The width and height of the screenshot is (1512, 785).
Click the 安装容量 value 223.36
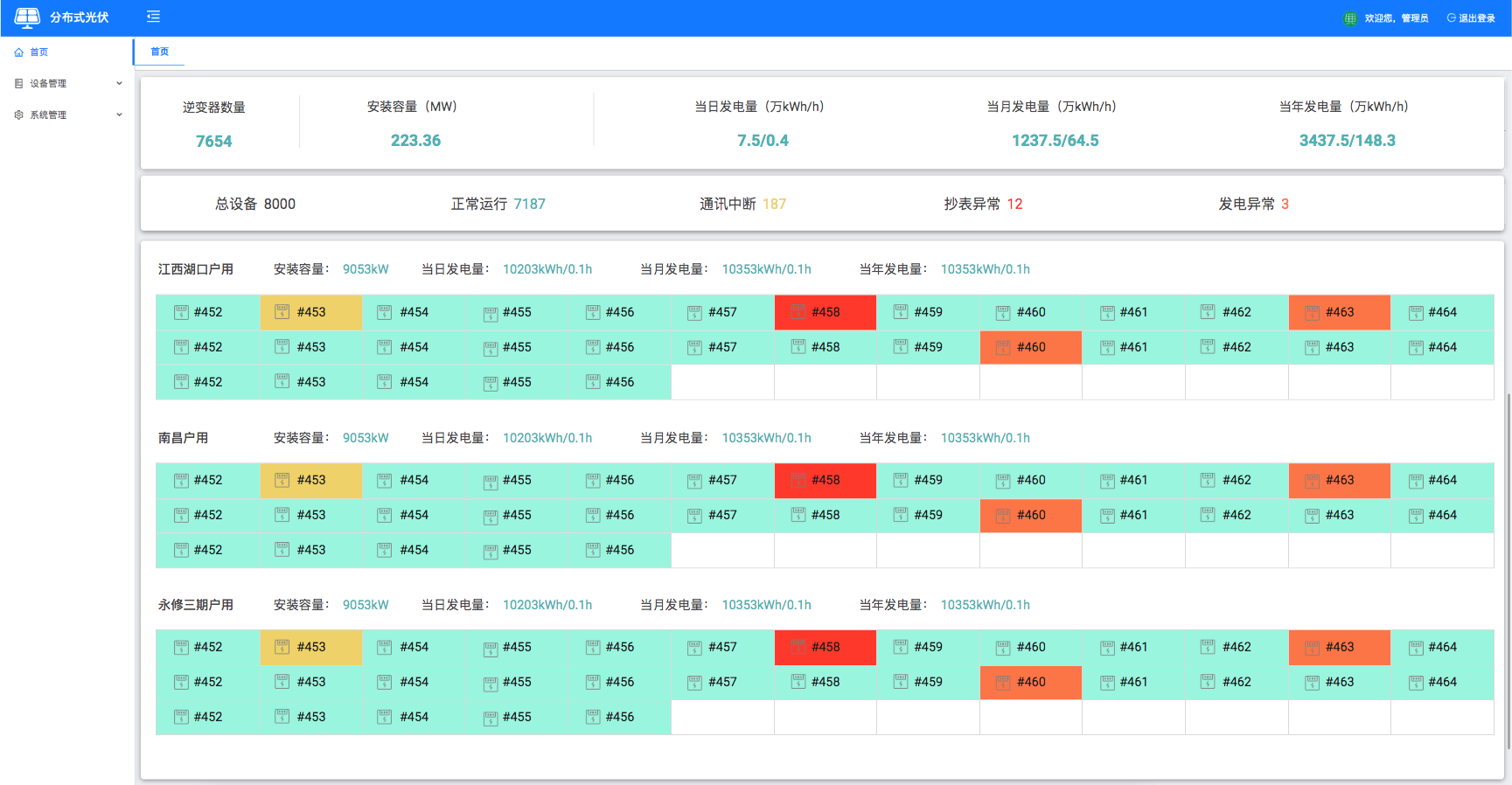[x=415, y=141]
